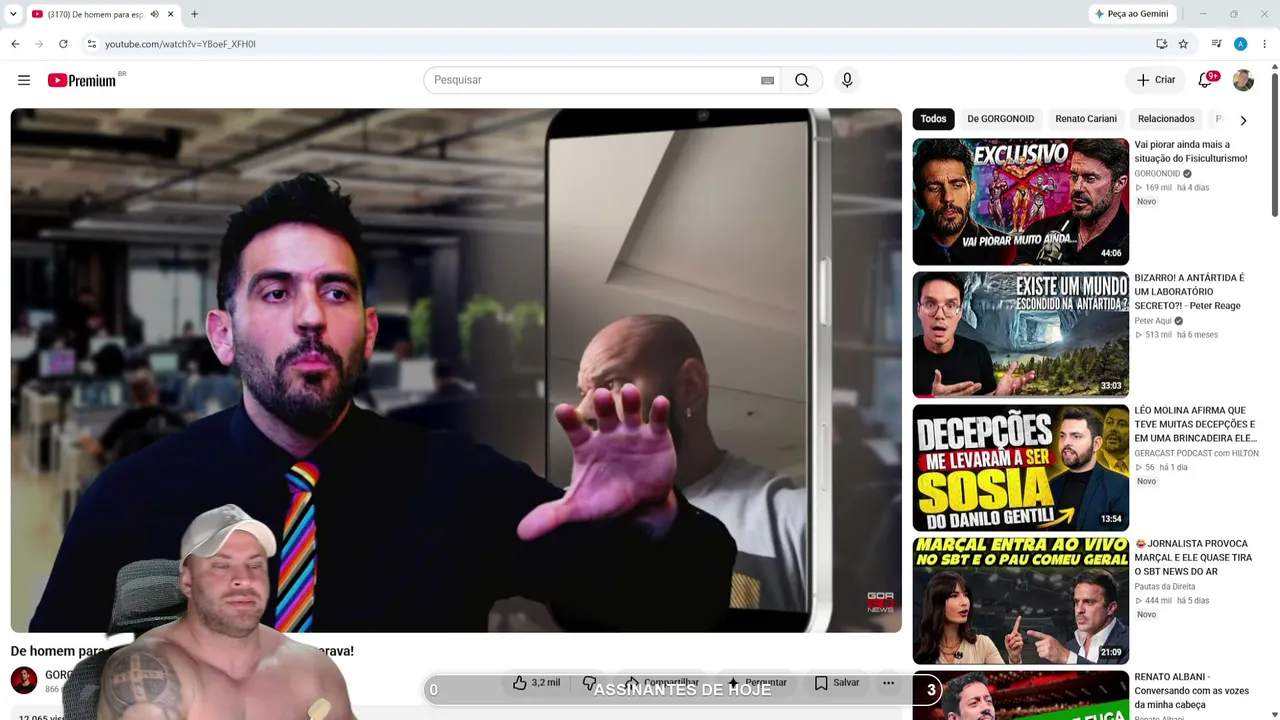Screen dimensions: 1280x720
Task: Open the tab search dropdown
Action: coord(13,14)
